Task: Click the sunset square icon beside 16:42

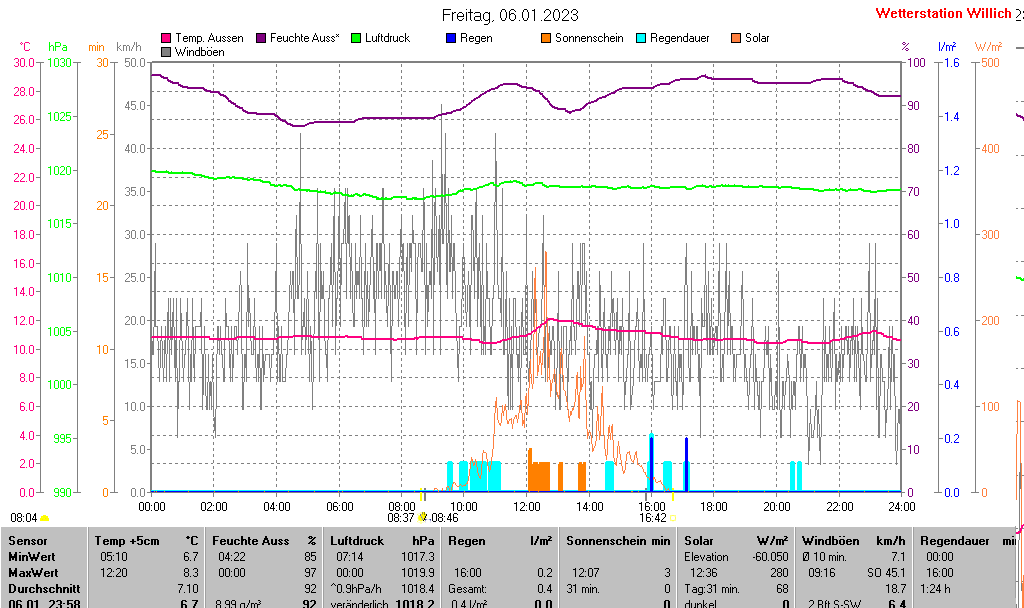Action: (x=673, y=518)
